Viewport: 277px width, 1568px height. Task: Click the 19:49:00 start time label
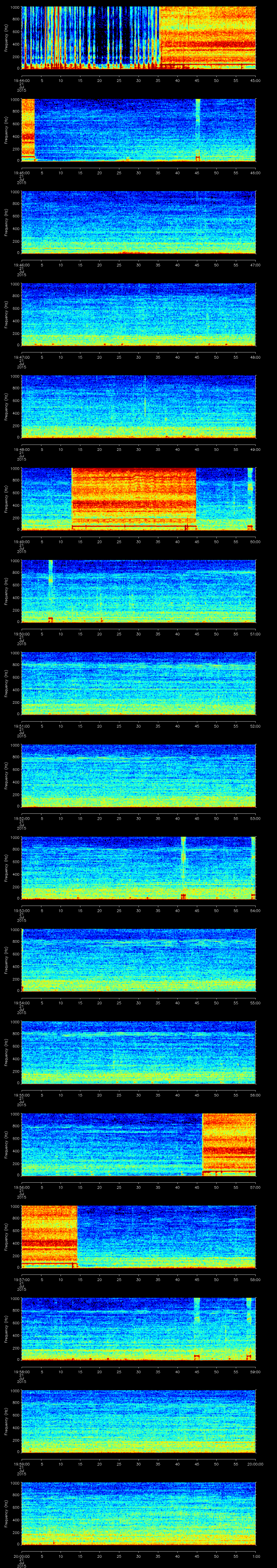coord(21,542)
